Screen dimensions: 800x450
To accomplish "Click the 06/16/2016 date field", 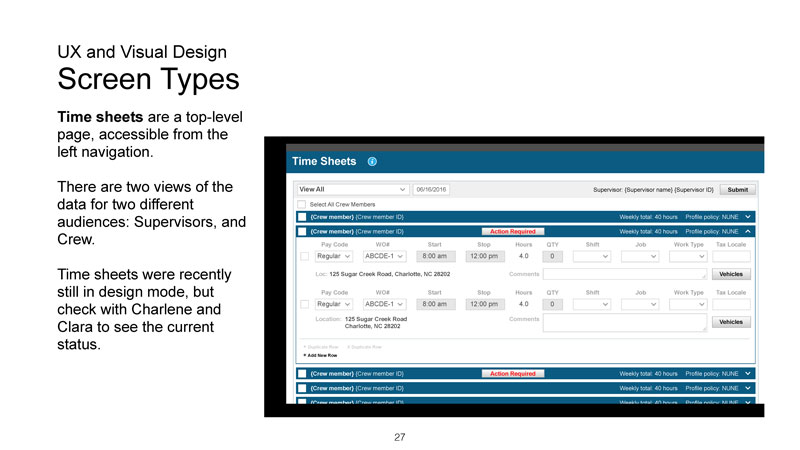I will pos(431,189).
